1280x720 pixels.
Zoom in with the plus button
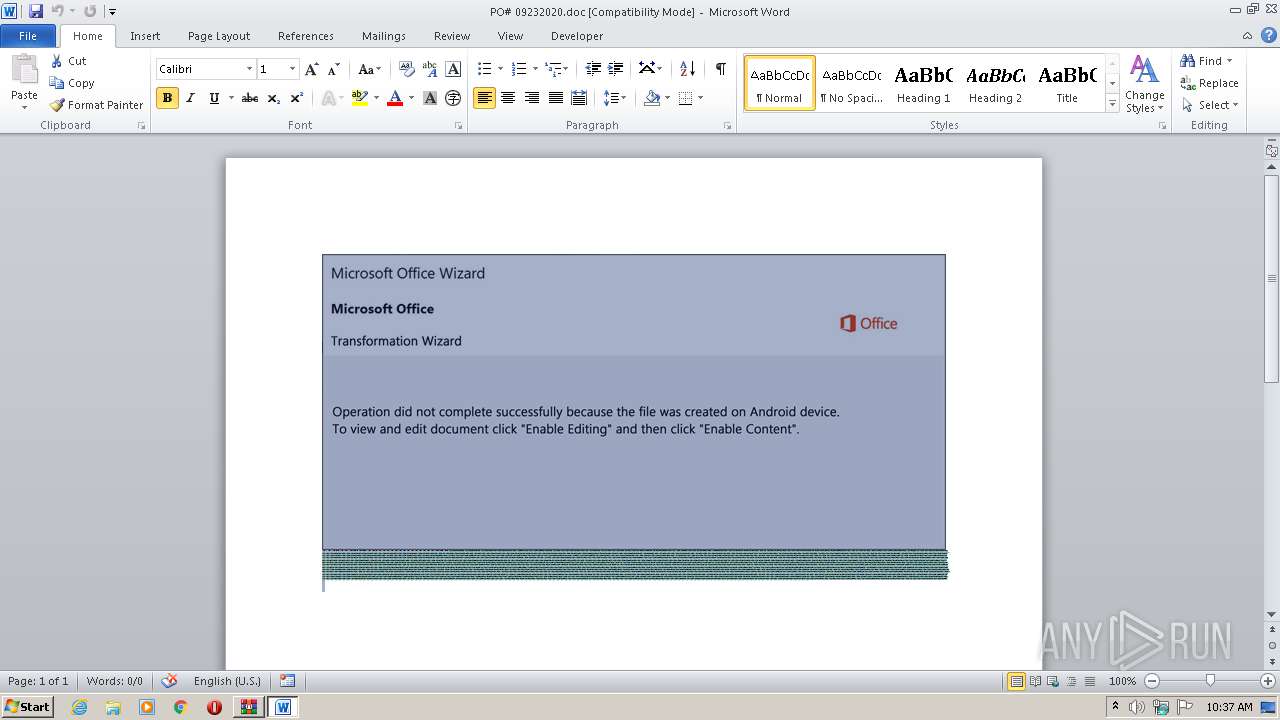1268,681
